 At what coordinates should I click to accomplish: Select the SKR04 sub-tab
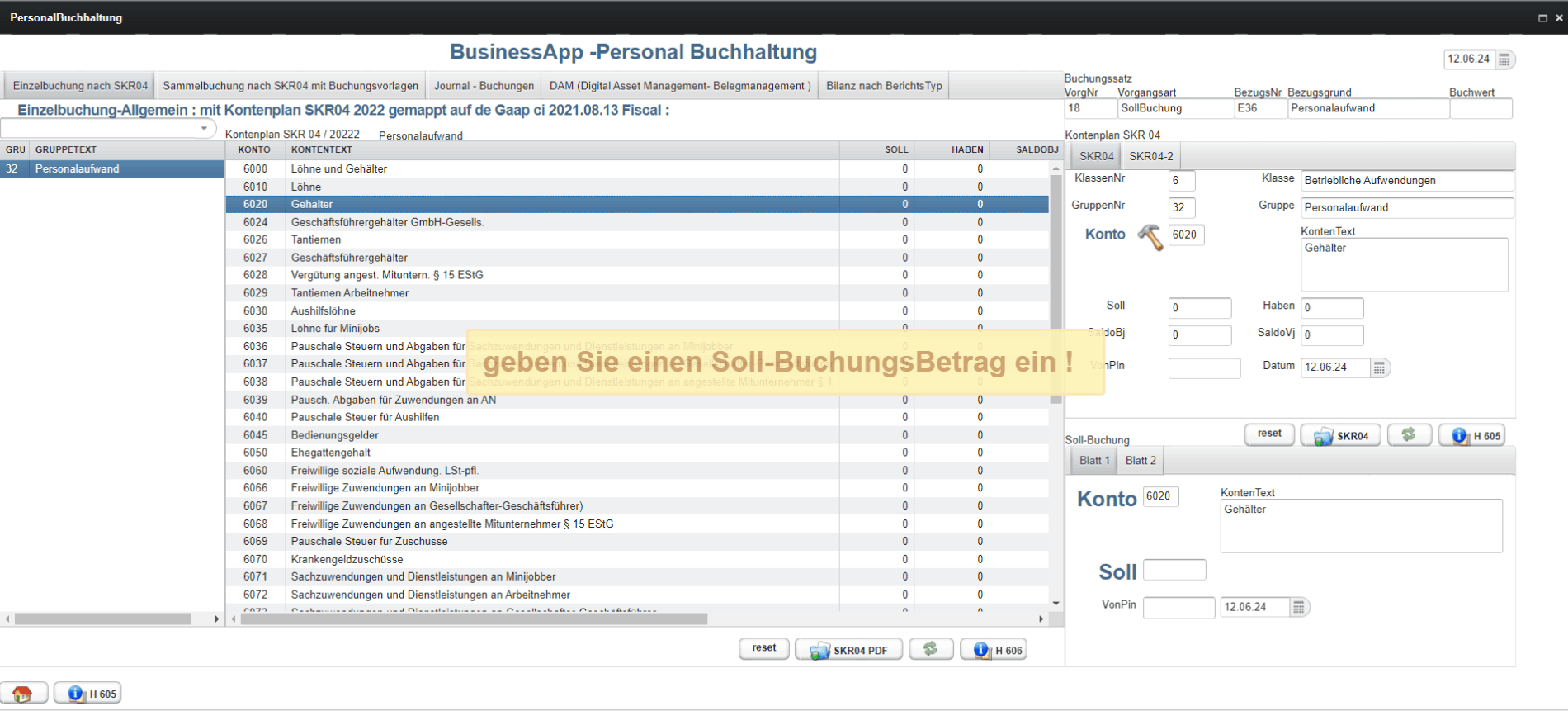coord(1096,156)
